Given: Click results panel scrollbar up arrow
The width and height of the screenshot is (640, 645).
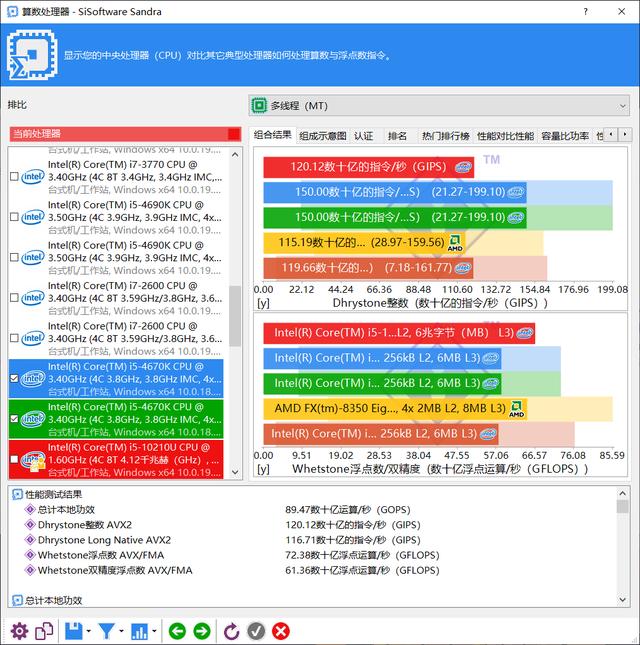Looking at the screenshot, I should pyautogui.click(x=623, y=493).
